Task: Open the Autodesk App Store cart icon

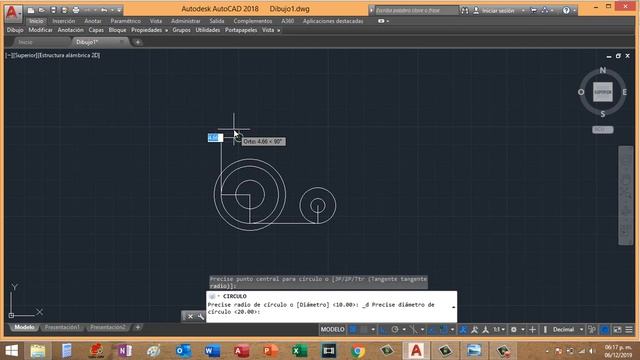Action: [533, 11]
